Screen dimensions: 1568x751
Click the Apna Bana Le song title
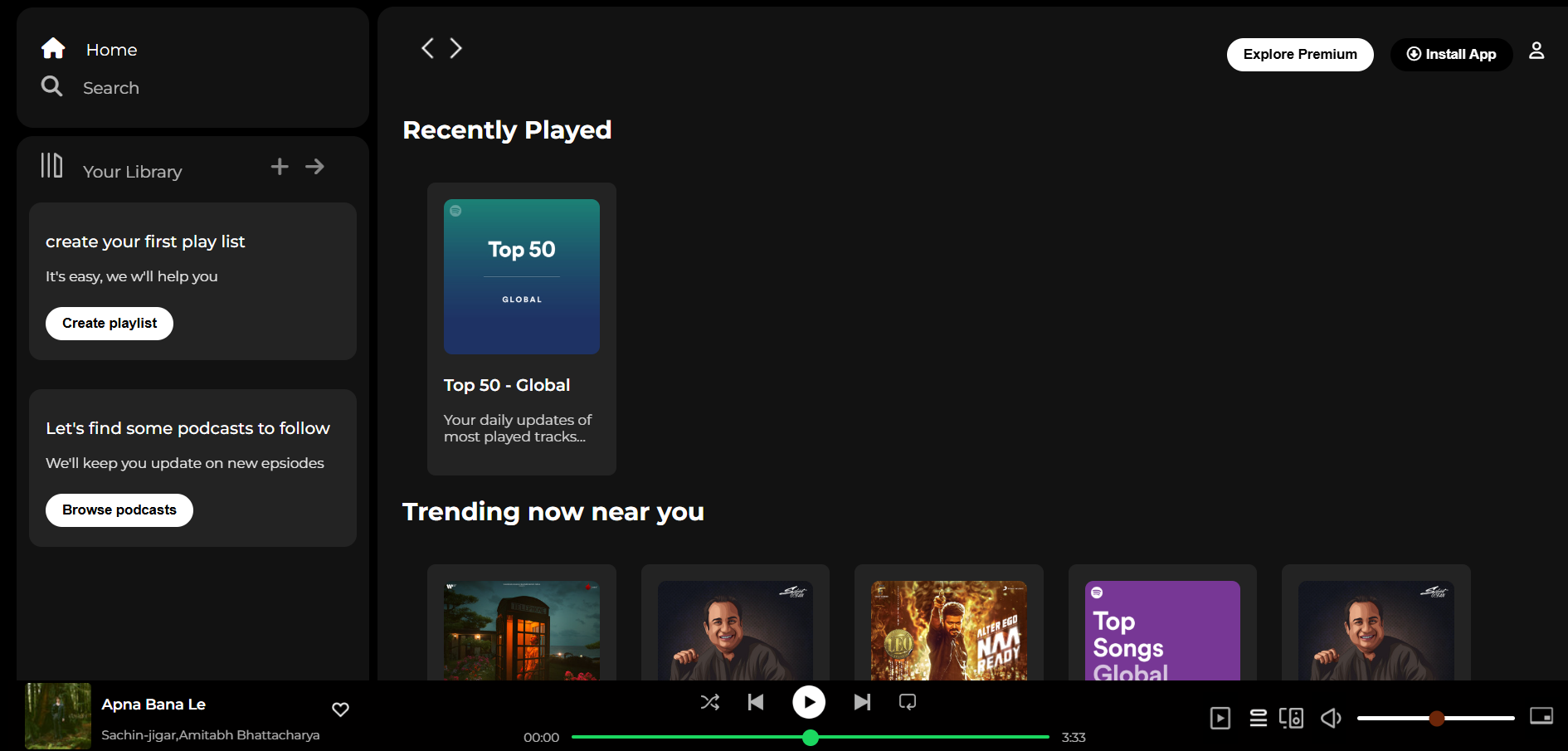click(x=153, y=705)
